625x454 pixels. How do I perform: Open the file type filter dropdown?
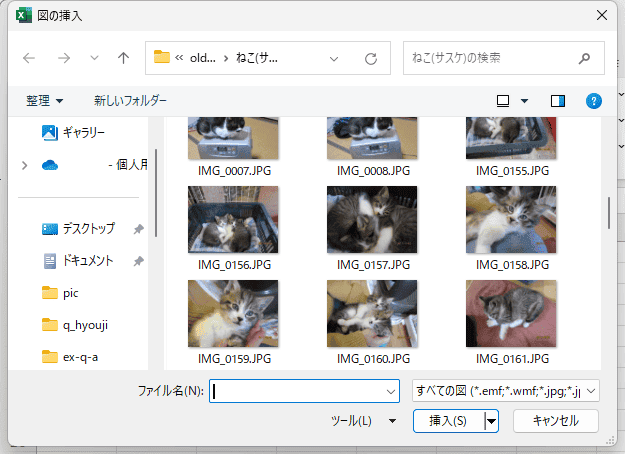pos(505,390)
